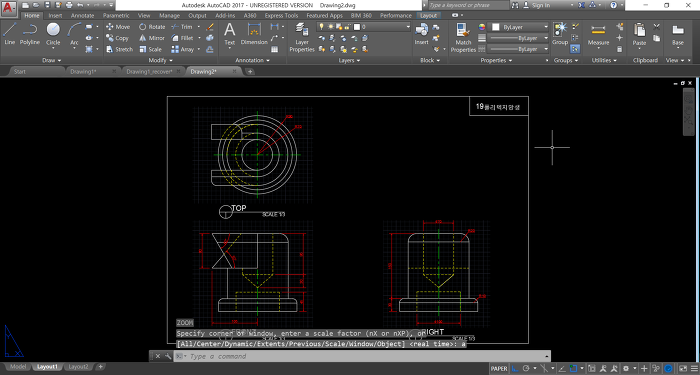Insert a table from Annotation panel

click(x=275, y=50)
